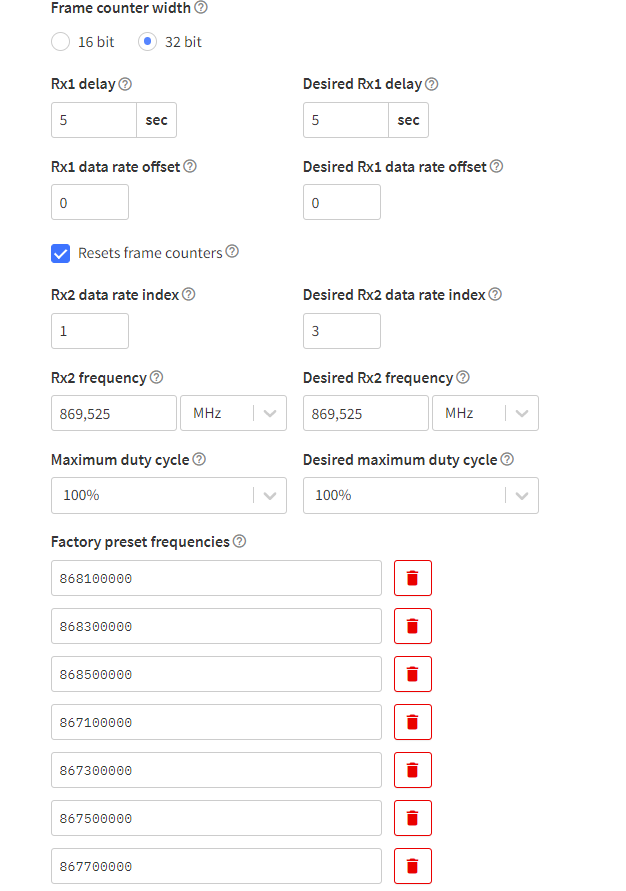Delete the 868500000 frequency entry
This screenshot has height=891, width=626.
(413, 674)
